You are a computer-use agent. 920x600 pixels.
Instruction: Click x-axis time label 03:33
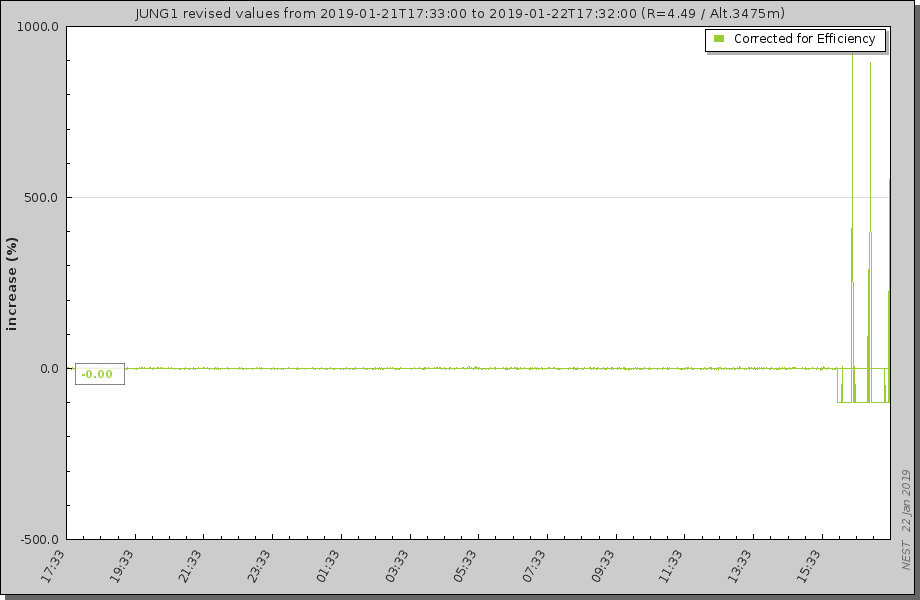[396, 565]
